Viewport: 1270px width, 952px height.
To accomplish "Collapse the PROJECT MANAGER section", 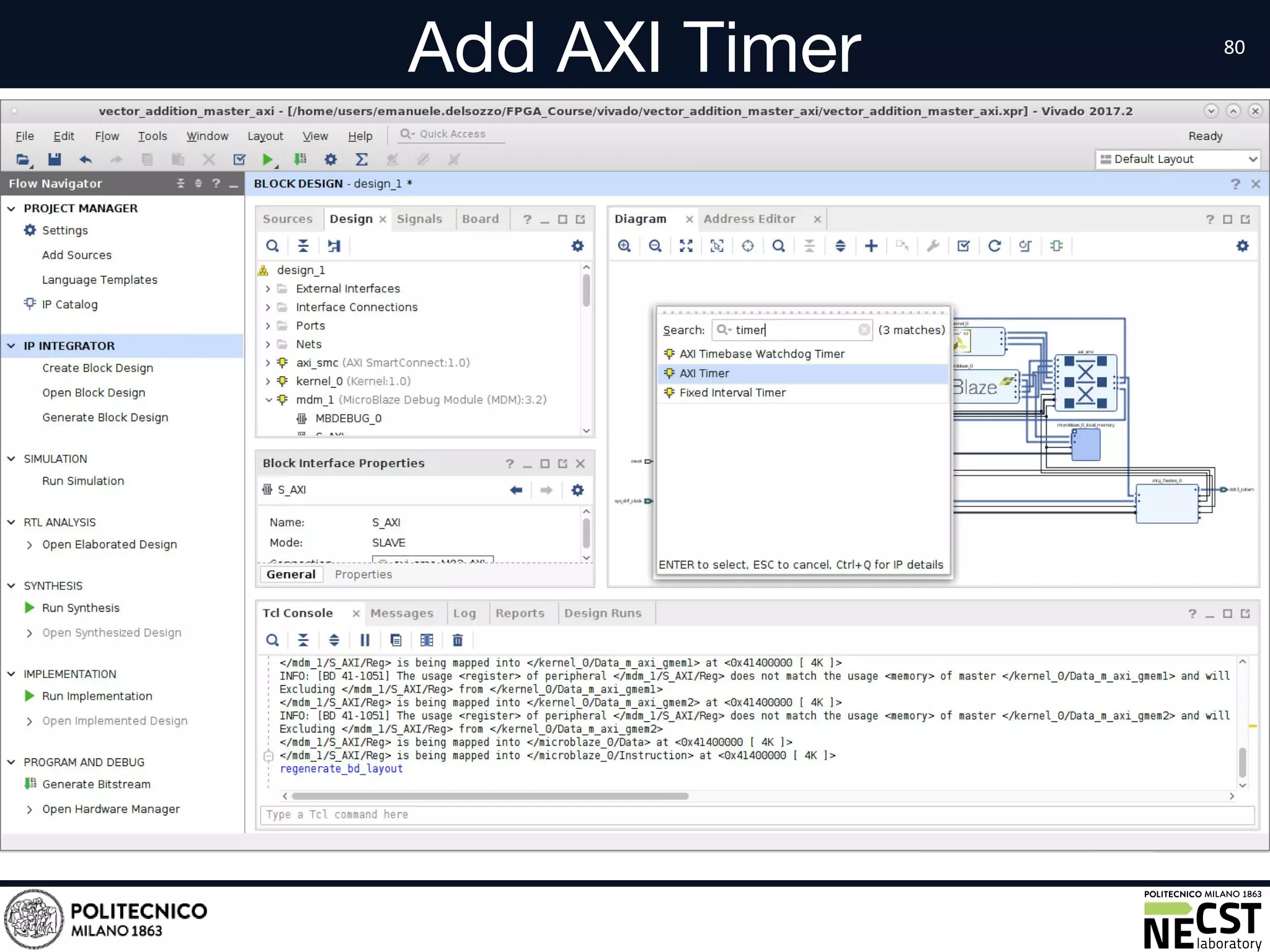I will (x=11, y=209).
